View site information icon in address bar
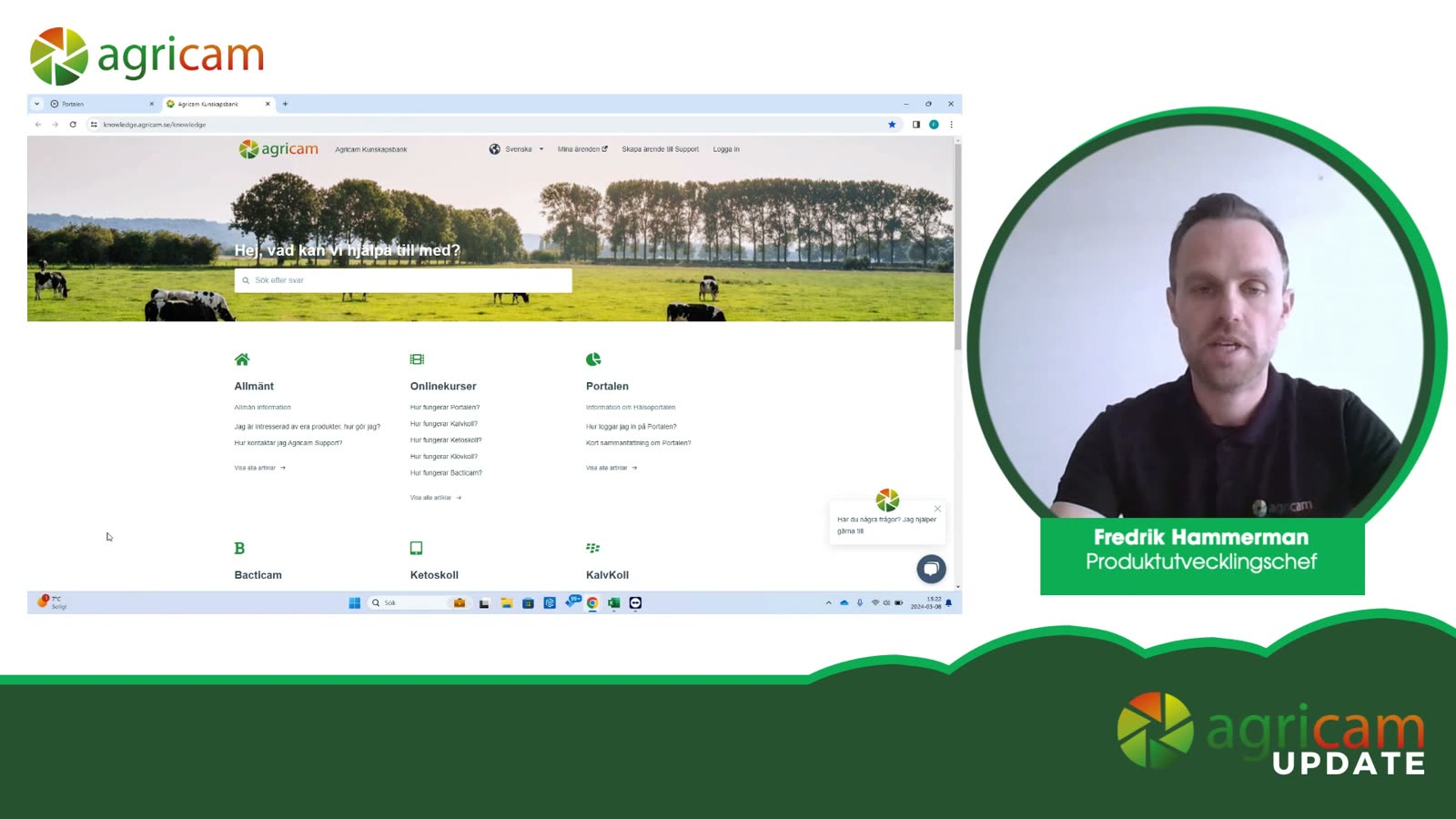This screenshot has height=819, width=1456. pos(94,125)
